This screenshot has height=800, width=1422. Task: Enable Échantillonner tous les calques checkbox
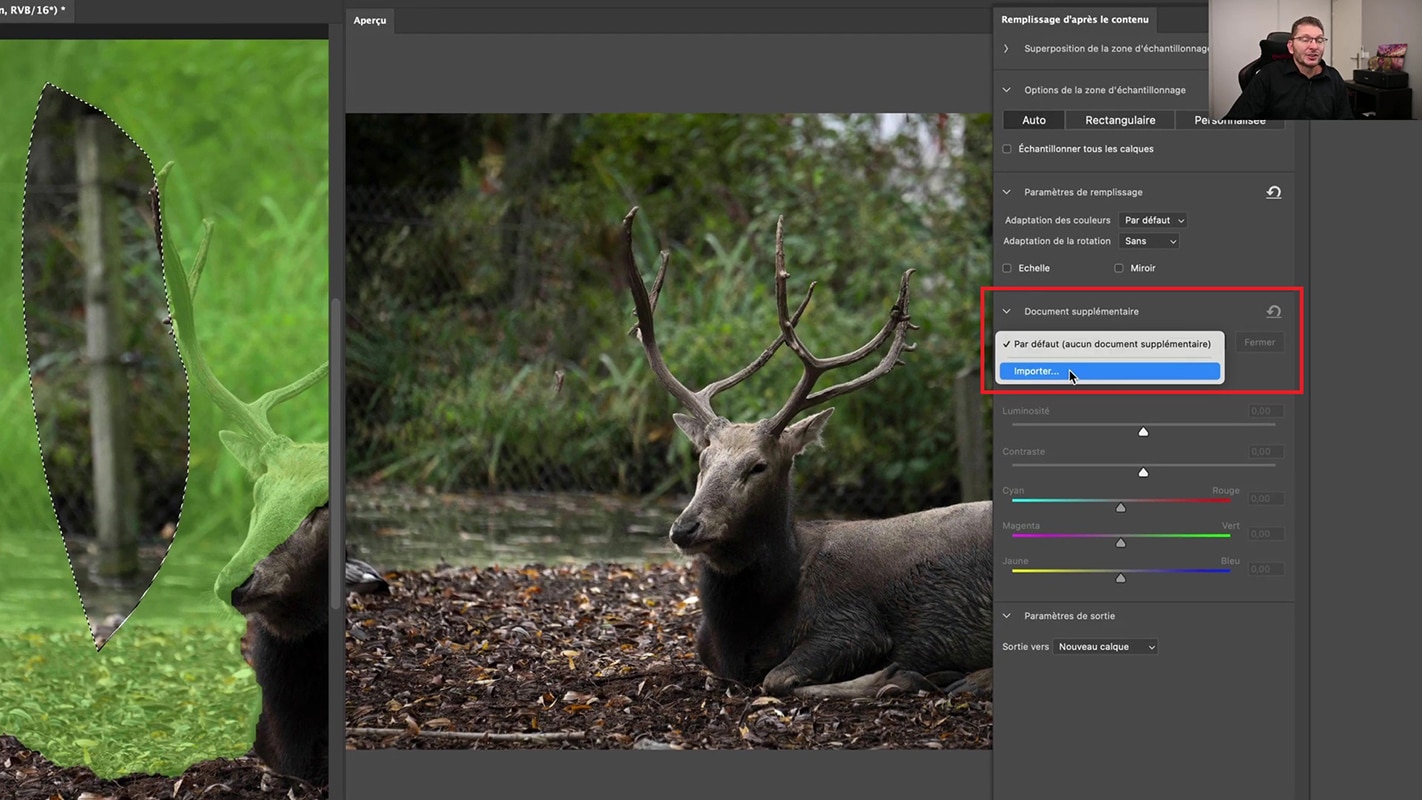point(1007,149)
